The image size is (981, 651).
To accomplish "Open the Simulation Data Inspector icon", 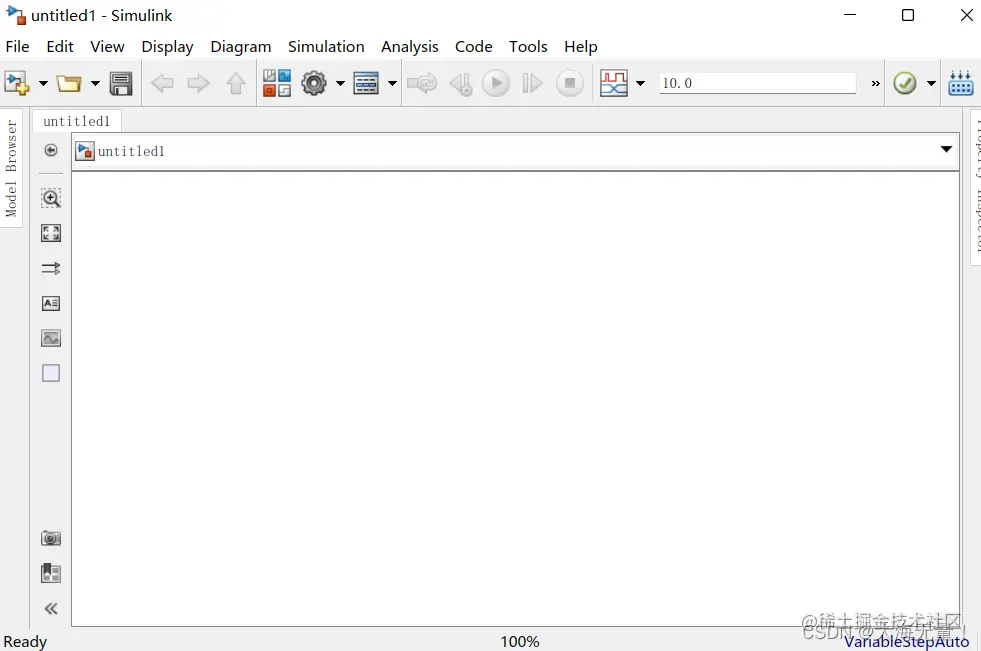I will pos(614,83).
